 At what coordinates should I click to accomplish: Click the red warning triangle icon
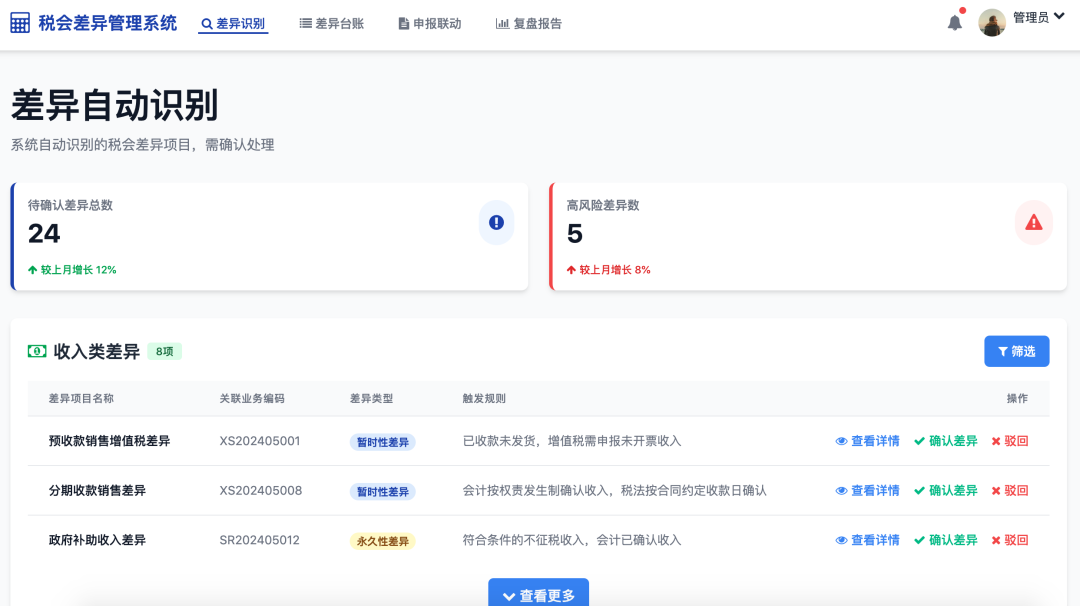coord(1033,222)
